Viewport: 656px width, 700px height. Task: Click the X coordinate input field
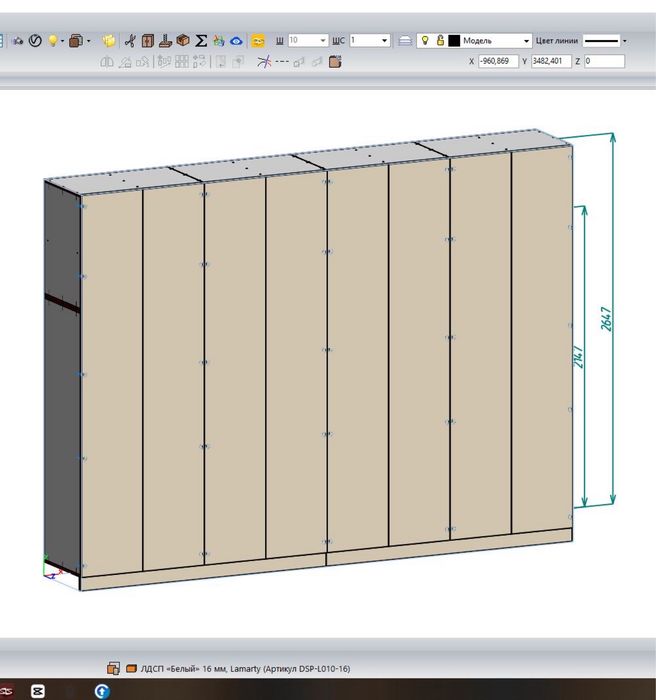click(498, 61)
